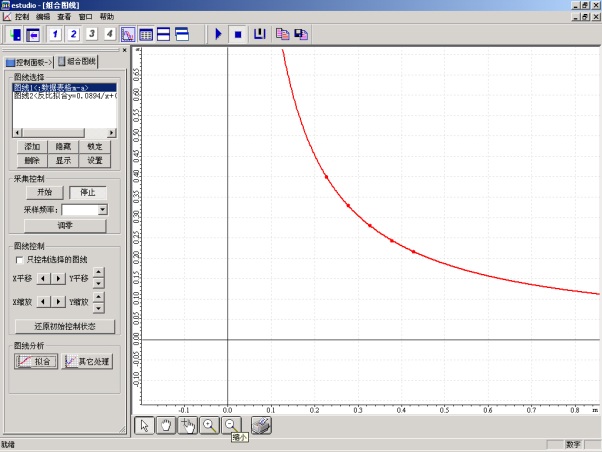Switch to the 组合图线 tab
Screen dimensions: 602x452
[78, 62]
